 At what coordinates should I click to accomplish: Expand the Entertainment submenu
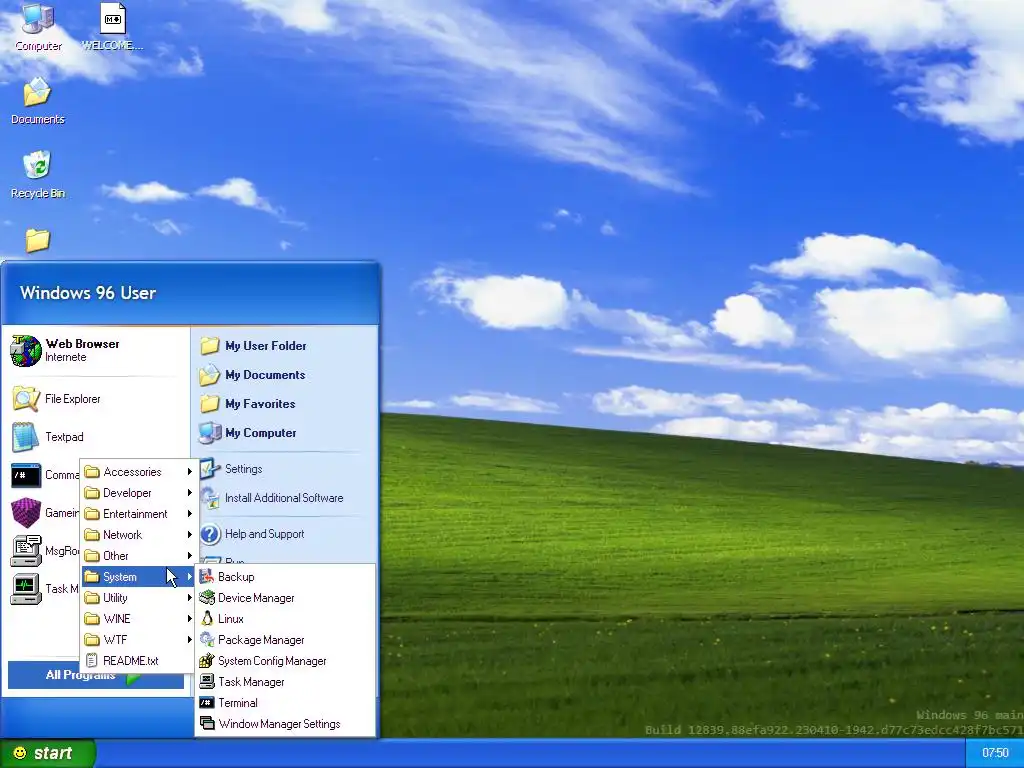pyautogui.click(x=138, y=513)
